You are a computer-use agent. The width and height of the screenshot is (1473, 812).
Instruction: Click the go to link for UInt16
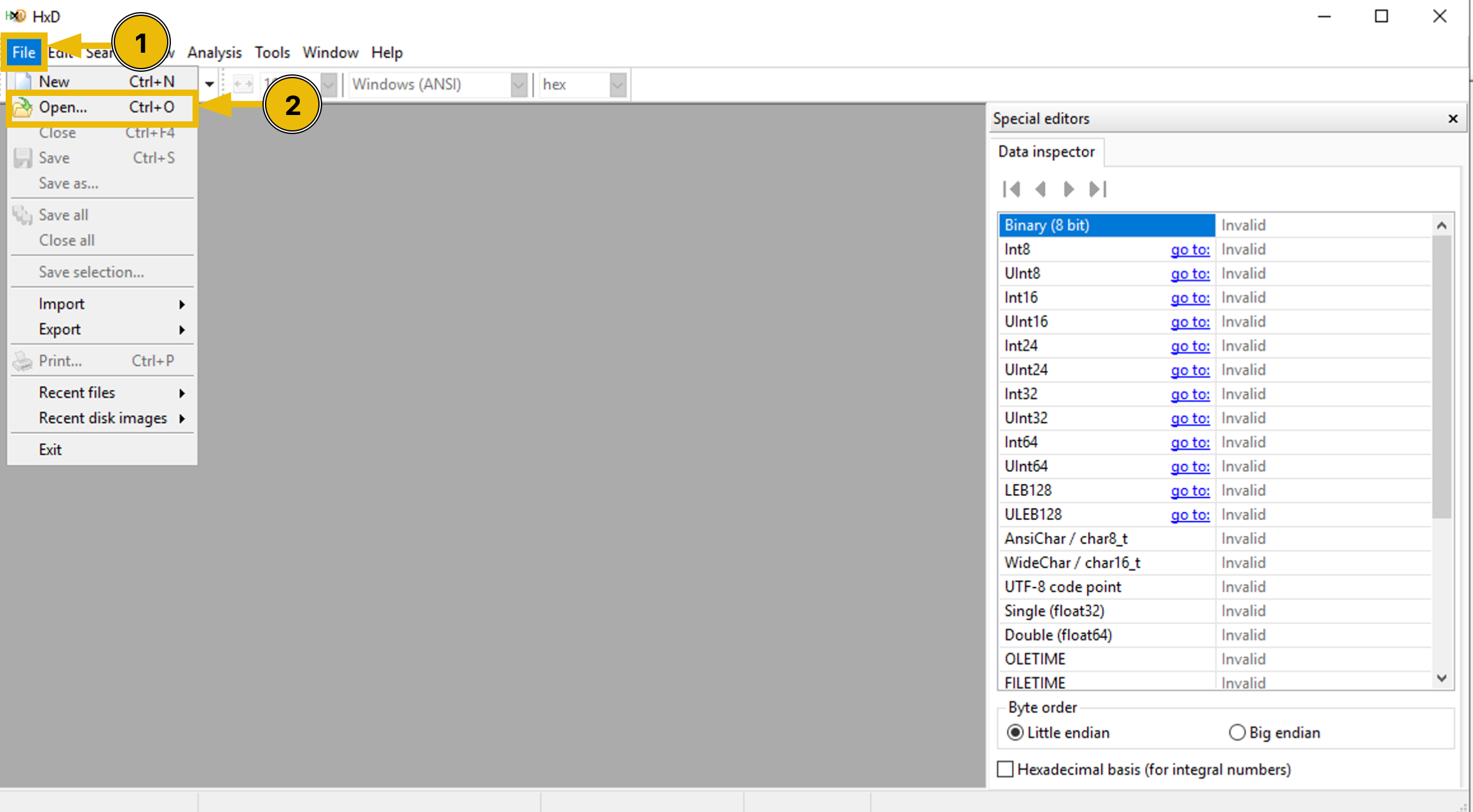click(x=1190, y=322)
